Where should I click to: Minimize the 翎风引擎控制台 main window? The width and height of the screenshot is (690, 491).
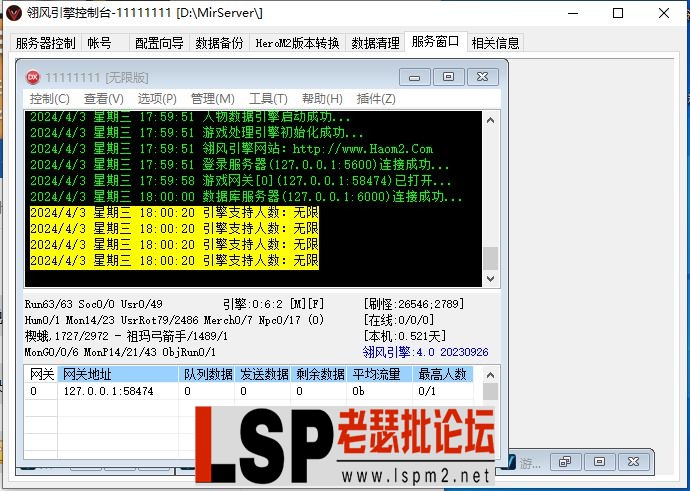point(573,13)
